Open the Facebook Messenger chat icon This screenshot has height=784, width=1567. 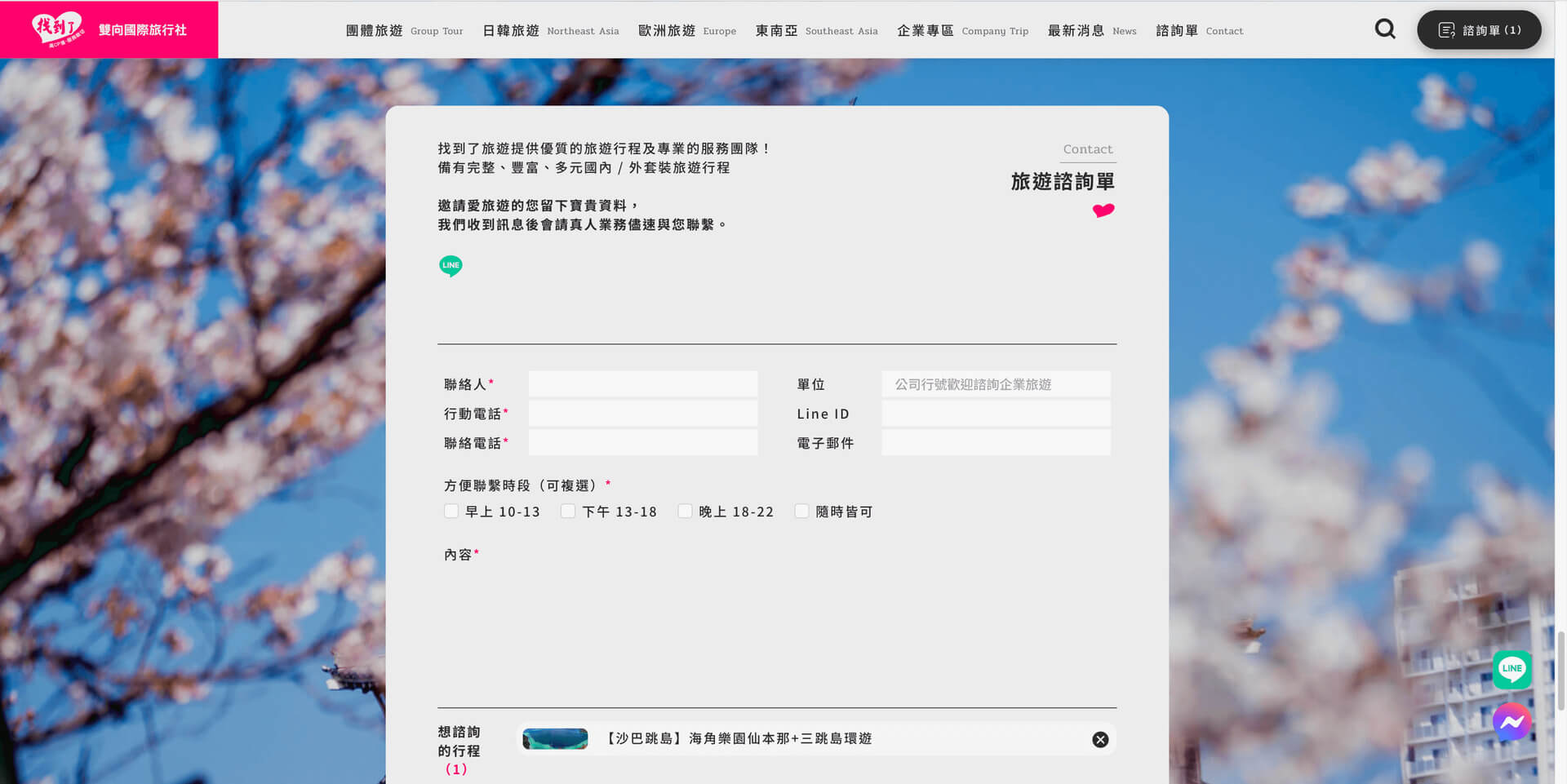point(1512,721)
